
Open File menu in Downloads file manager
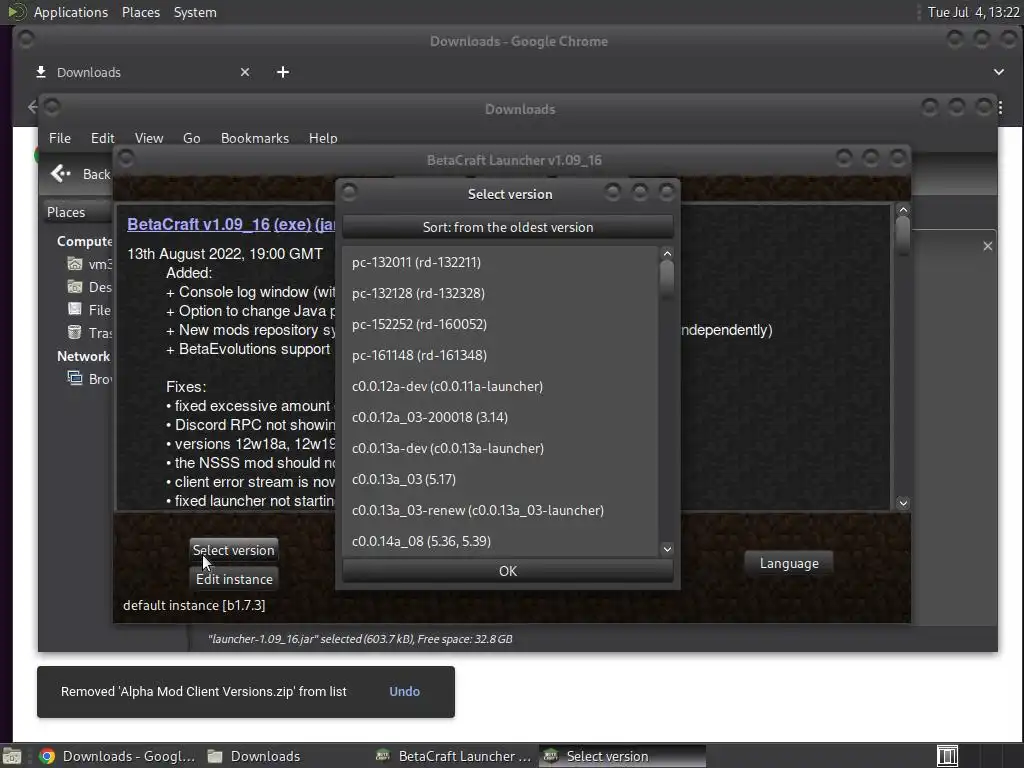pos(59,138)
